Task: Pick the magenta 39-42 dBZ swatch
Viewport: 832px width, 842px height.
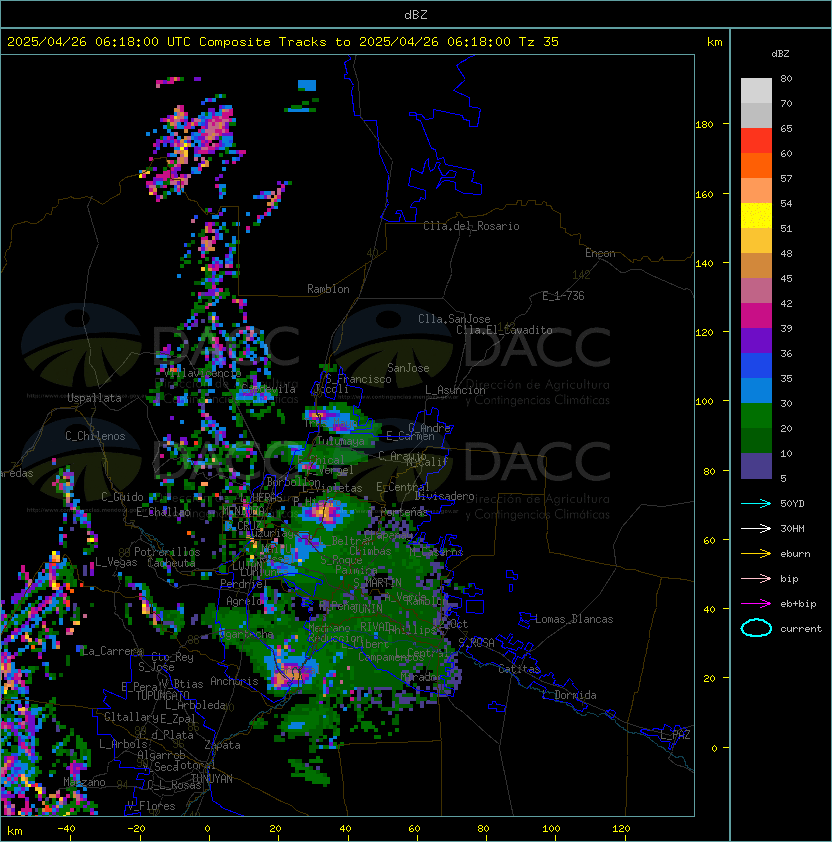Action: (756, 316)
